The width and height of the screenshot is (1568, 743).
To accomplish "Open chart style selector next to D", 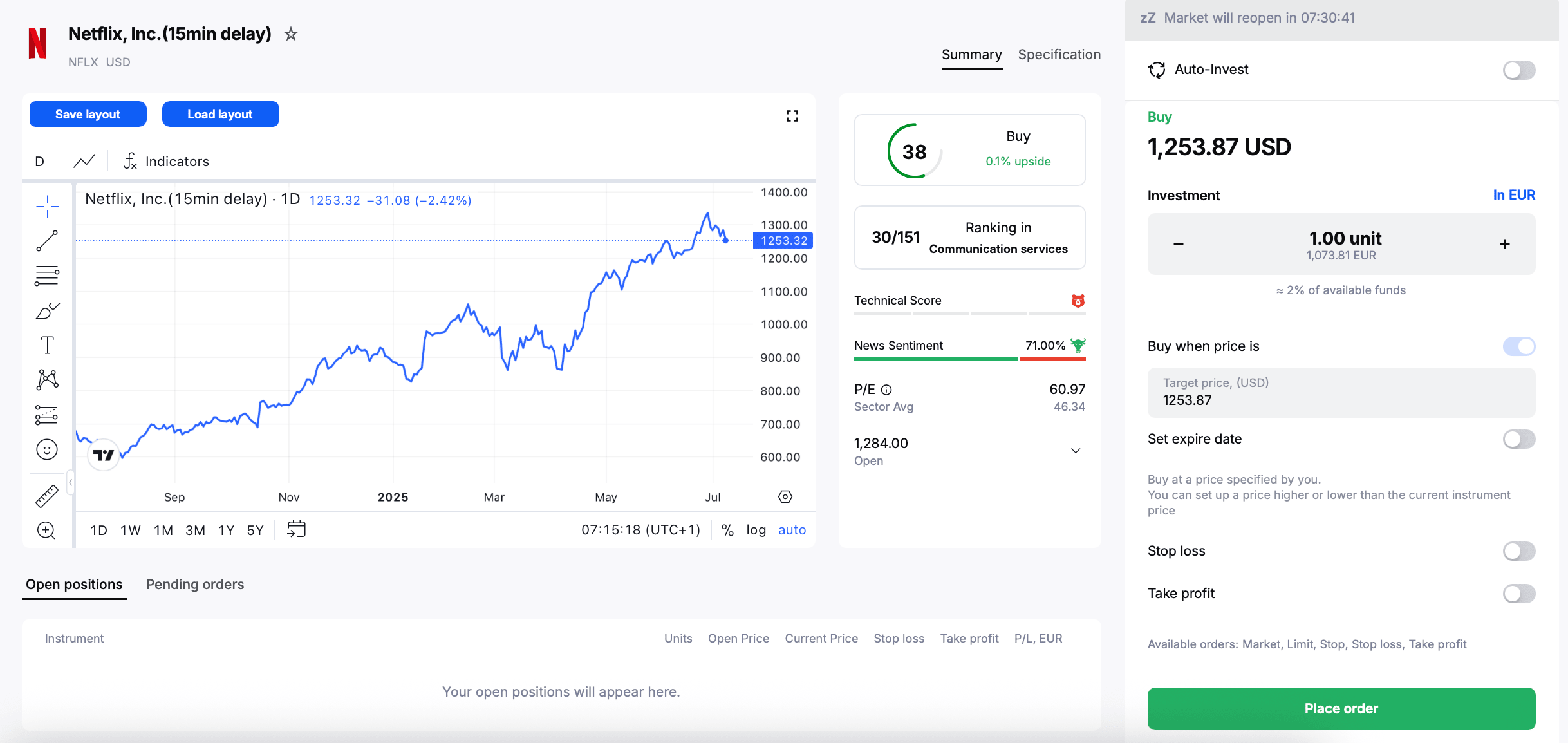I will coord(84,161).
